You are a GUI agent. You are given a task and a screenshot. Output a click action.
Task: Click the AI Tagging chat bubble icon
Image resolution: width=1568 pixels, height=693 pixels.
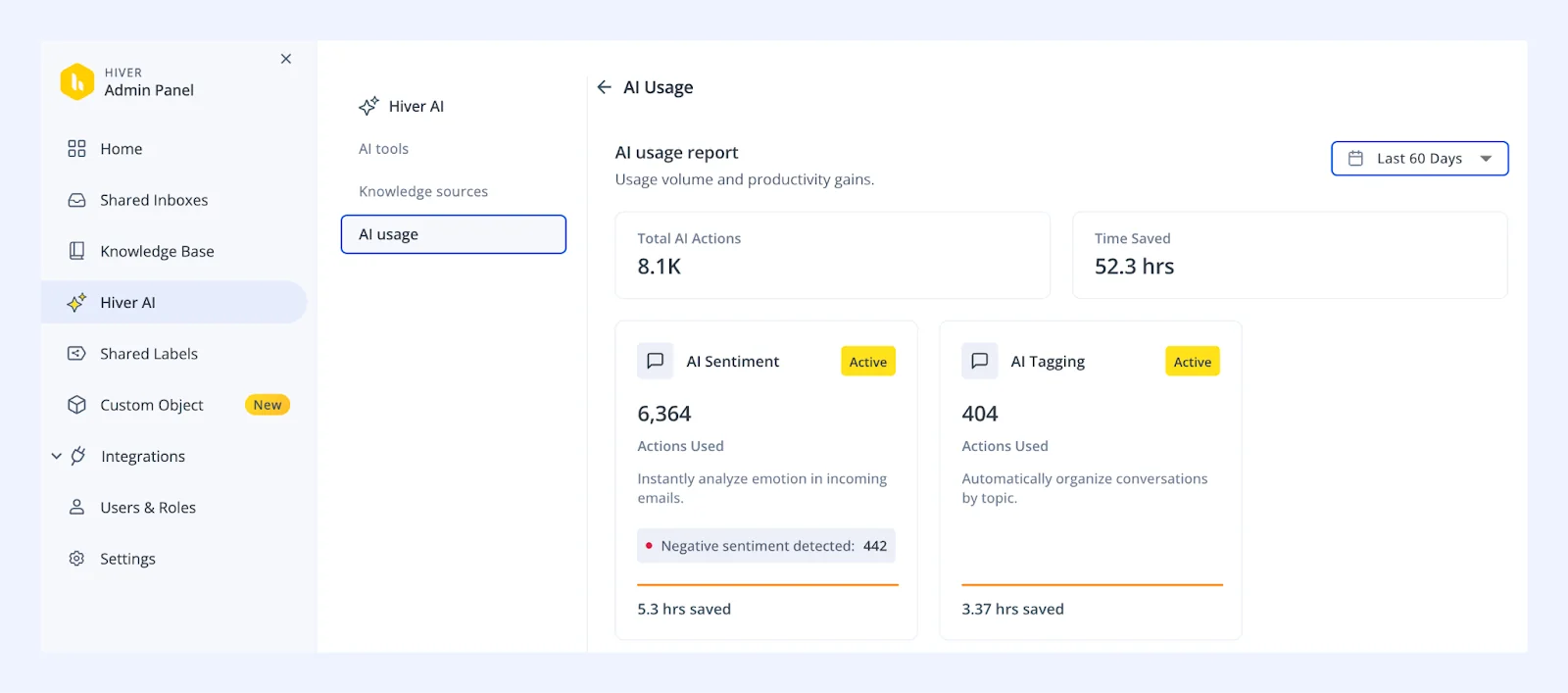980,361
